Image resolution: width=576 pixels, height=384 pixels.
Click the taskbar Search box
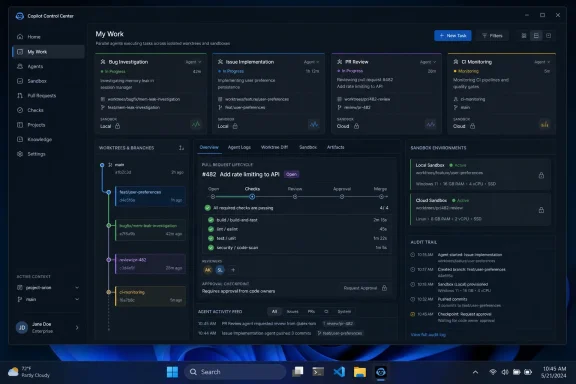235,372
